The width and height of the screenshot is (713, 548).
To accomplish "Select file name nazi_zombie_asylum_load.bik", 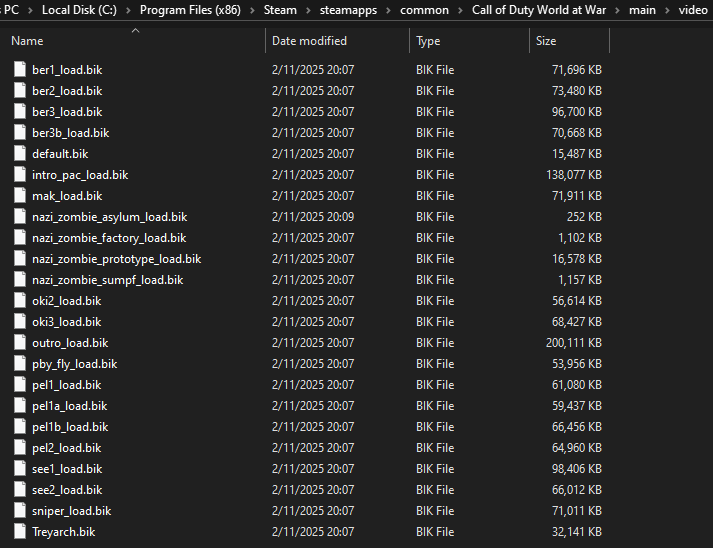I will (x=110, y=217).
